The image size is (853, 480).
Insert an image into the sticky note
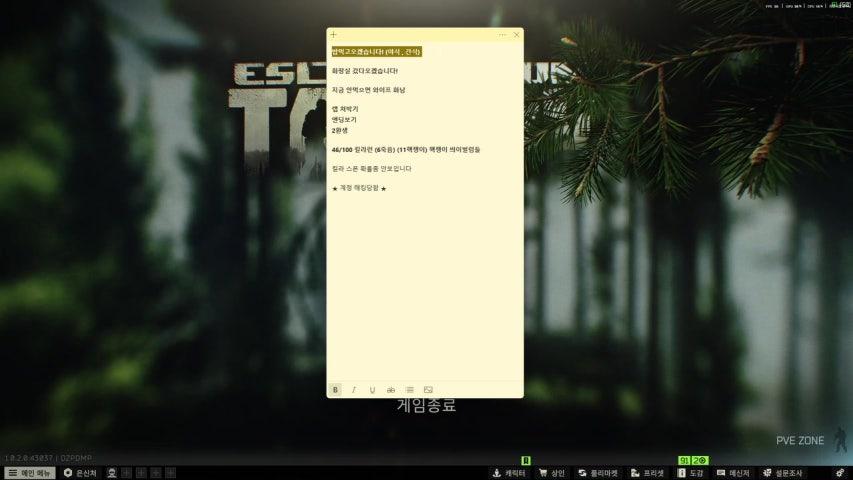pos(428,390)
